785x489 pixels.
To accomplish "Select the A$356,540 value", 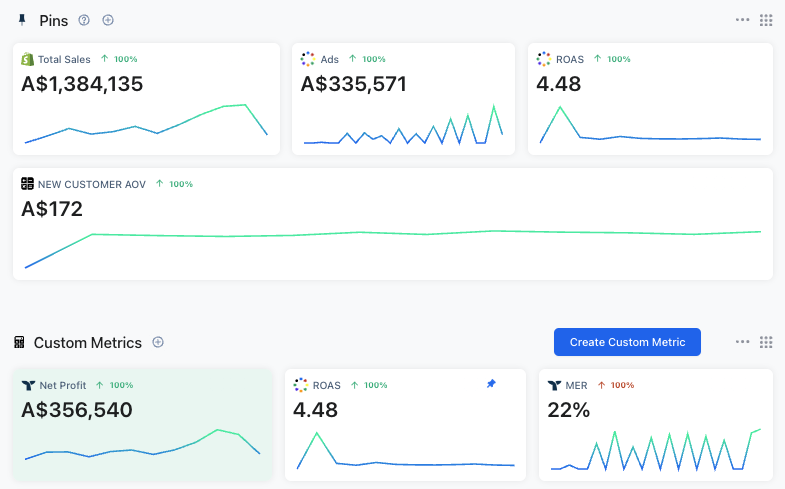I will pos(77,410).
